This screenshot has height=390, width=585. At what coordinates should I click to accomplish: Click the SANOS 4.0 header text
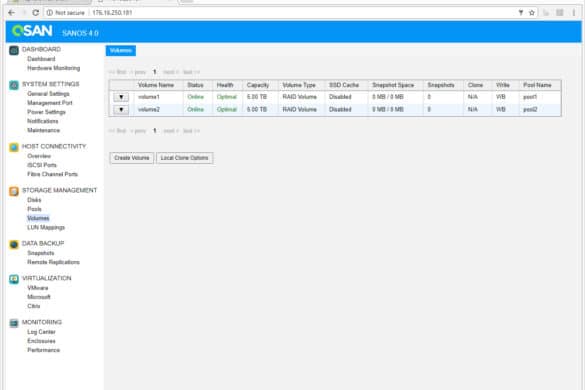point(80,33)
